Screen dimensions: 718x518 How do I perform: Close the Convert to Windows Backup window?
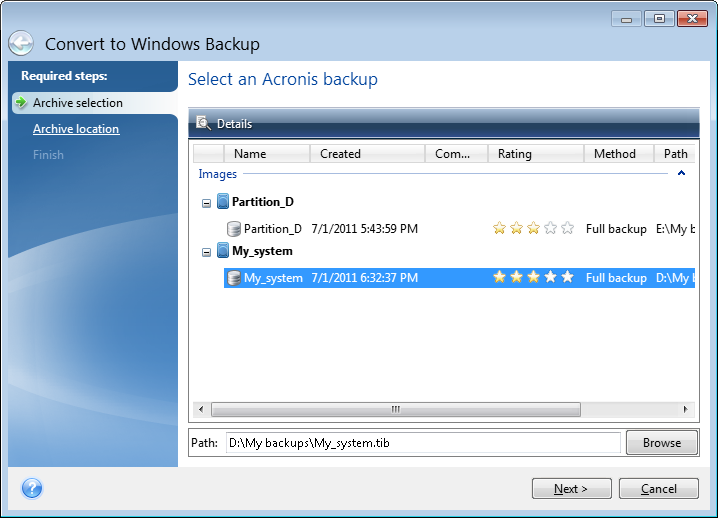tap(692, 19)
